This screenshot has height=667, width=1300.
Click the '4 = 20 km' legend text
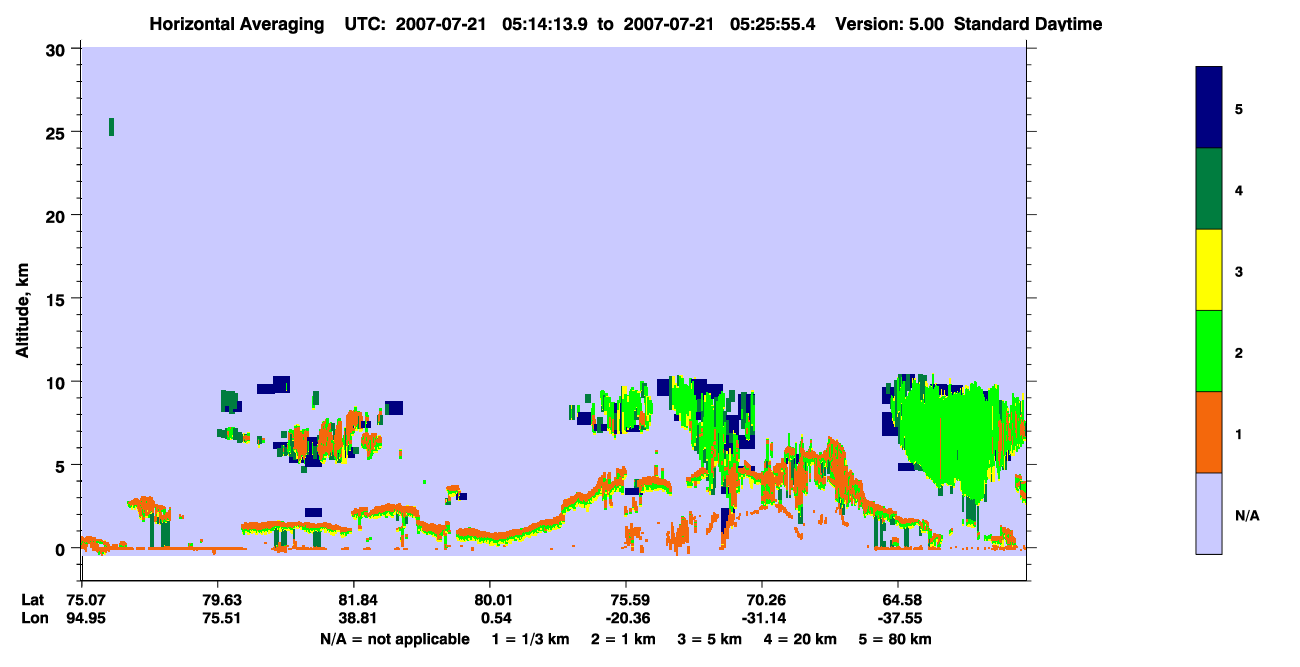tap(801, 639)
